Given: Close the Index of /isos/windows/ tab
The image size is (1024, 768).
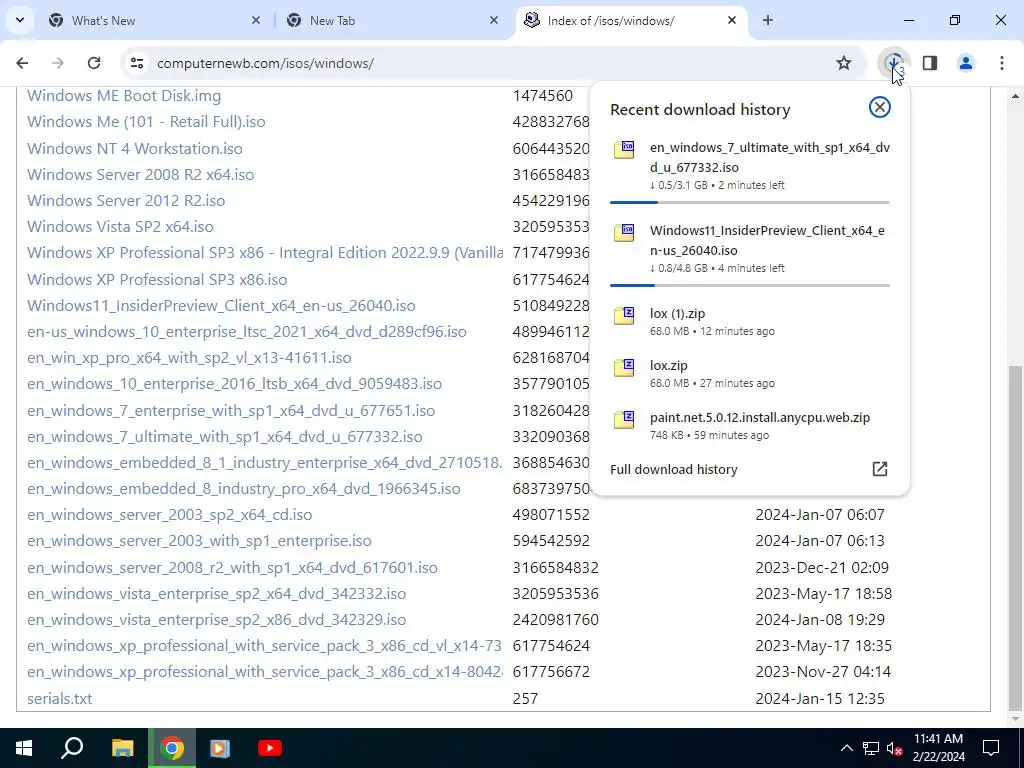Looking at the screenshot, I should 732,20.
